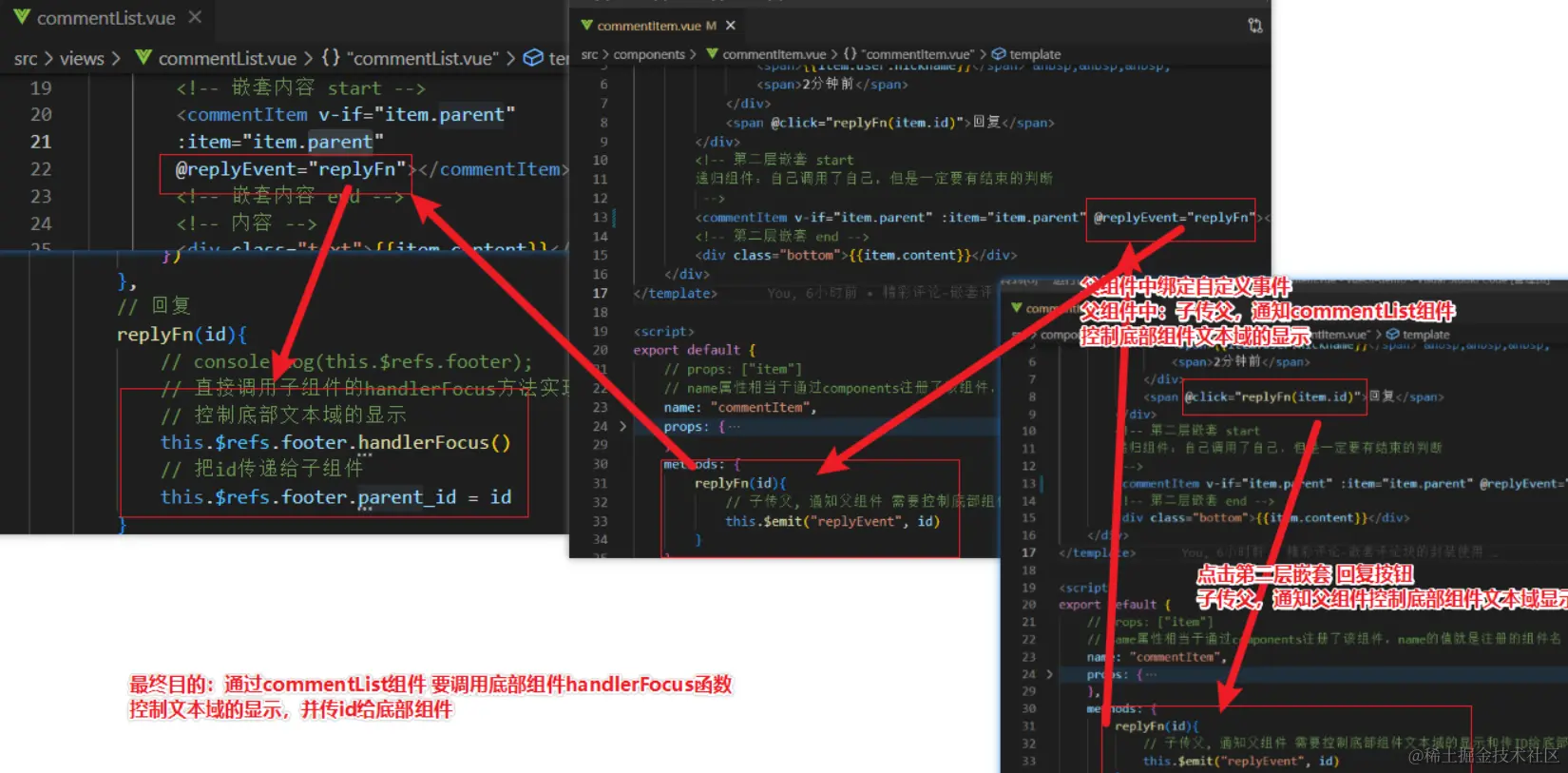The height and width of the screenshot is (773, 1568).
Task: Click '// 回复' comment in commentList.vue
Action: coord(153,306)
